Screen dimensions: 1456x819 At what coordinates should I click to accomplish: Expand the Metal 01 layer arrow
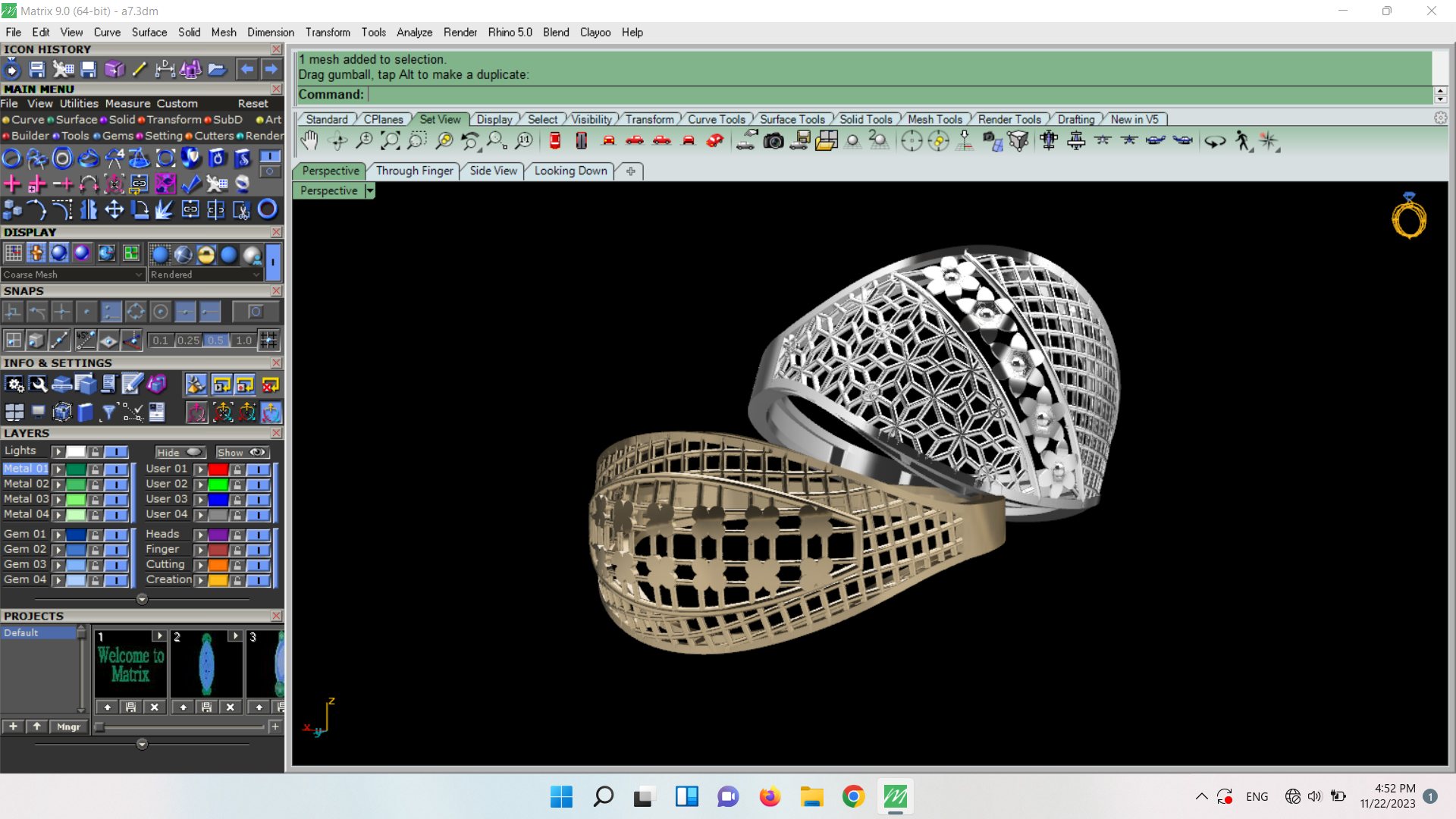[58, 469]
